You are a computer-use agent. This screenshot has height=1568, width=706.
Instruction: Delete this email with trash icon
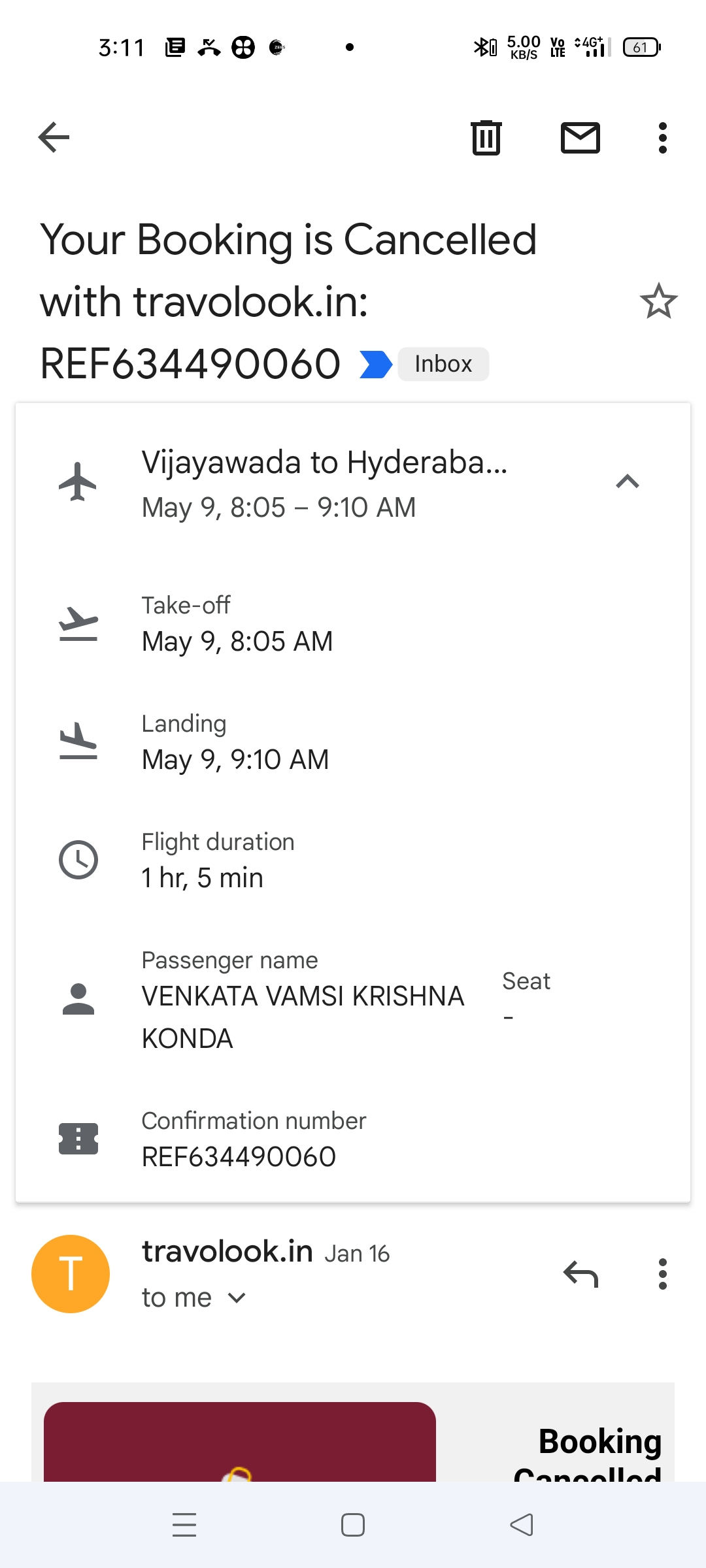(x=486, y=138)
